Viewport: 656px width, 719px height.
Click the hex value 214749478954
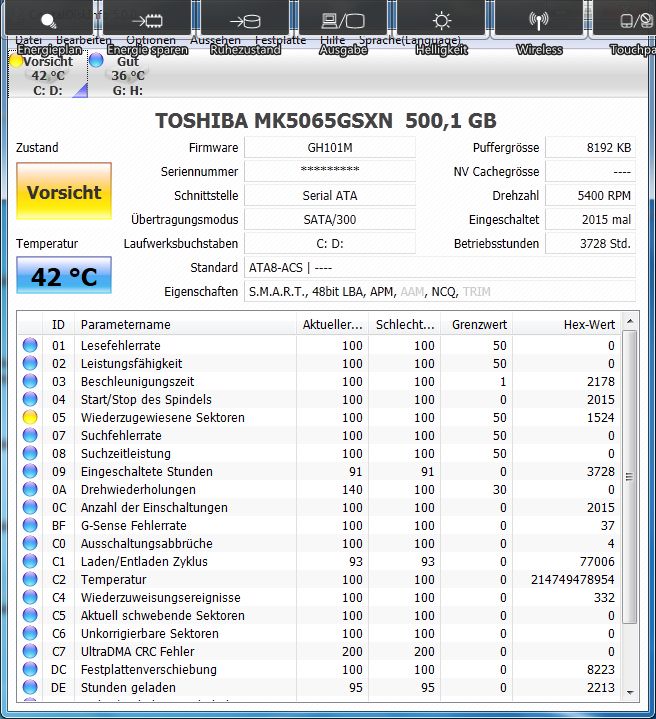(573, 580)
